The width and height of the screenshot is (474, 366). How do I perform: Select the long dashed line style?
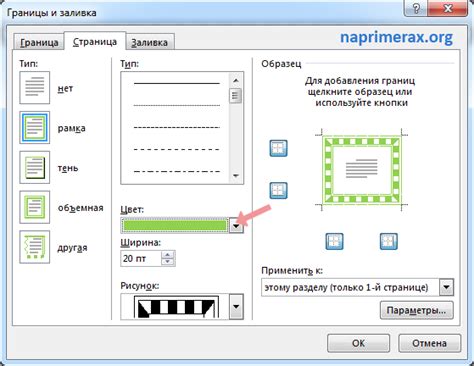point(177,149)
